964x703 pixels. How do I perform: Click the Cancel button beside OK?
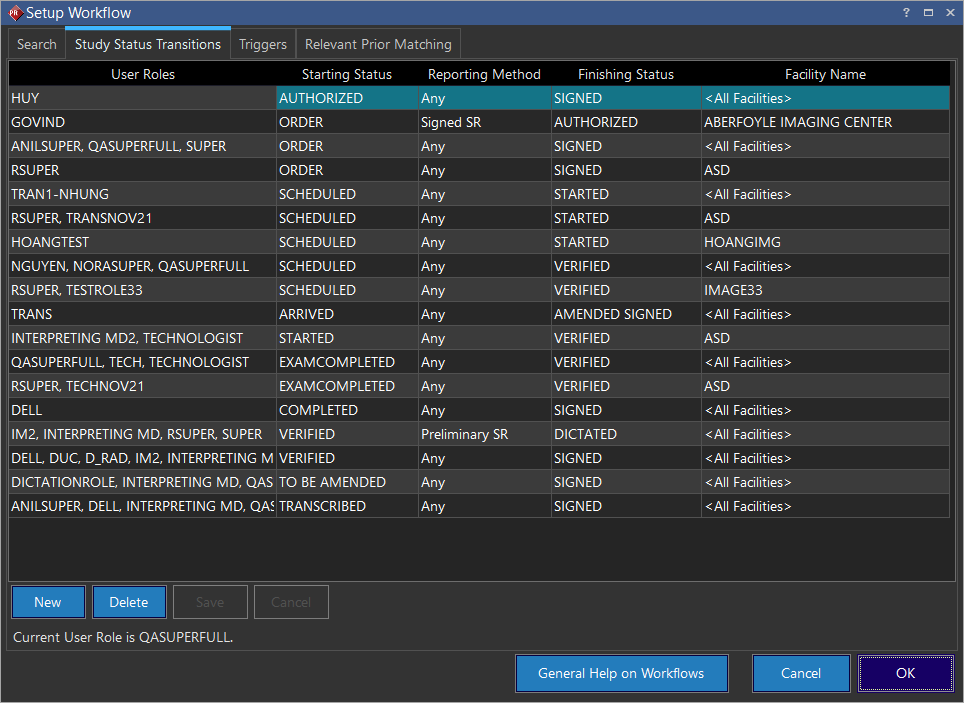pyautogui.click(x=800, y=673)
